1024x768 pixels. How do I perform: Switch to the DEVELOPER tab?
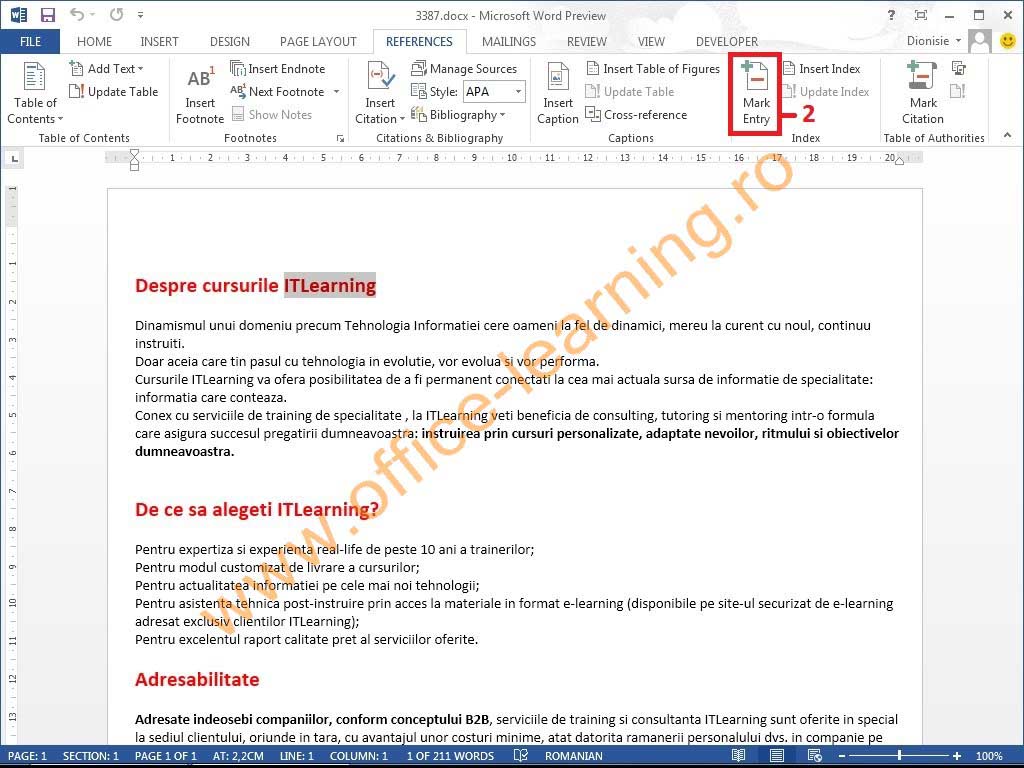727,41
